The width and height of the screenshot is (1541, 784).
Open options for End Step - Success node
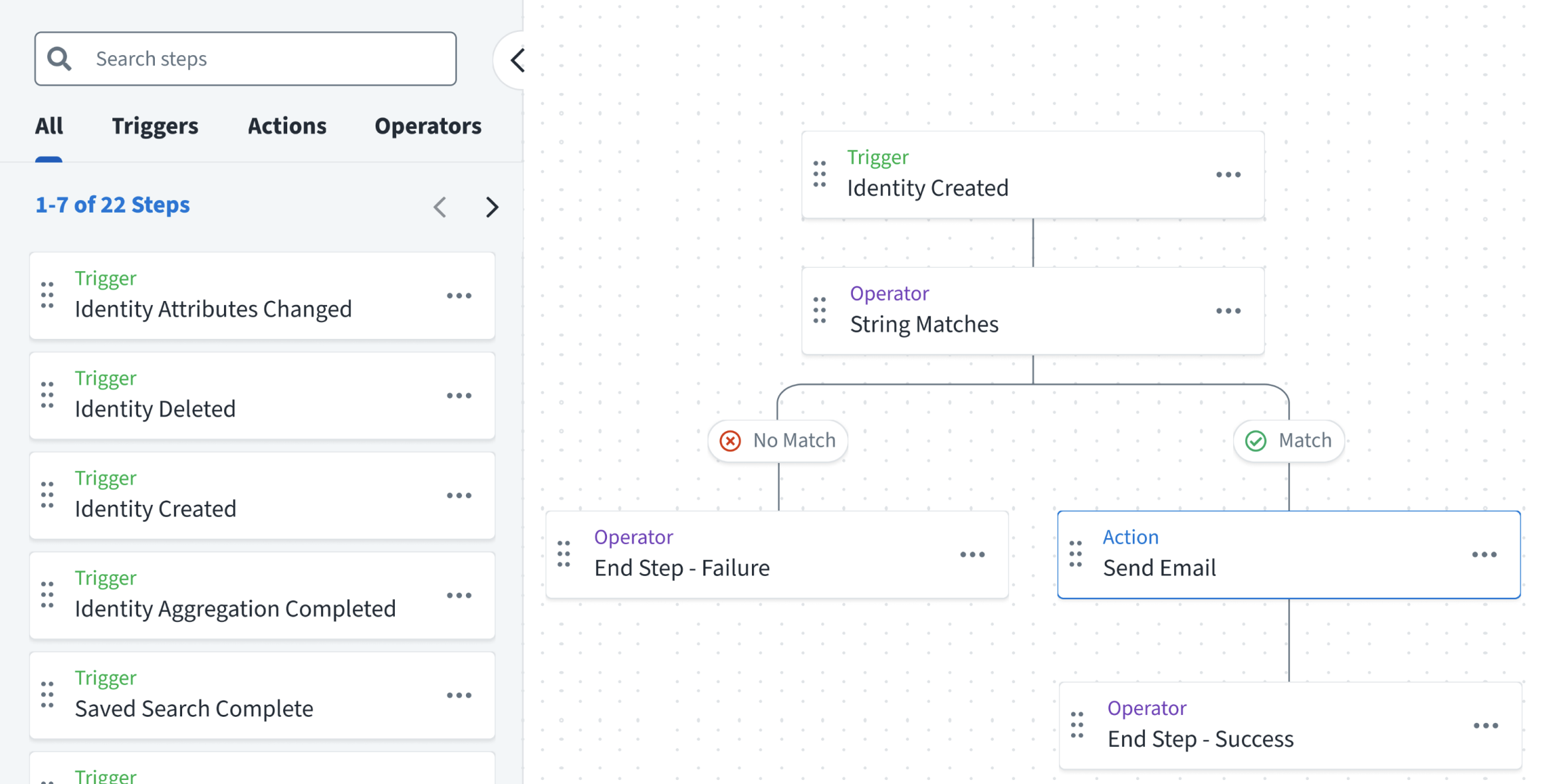tap(1485, 726)
